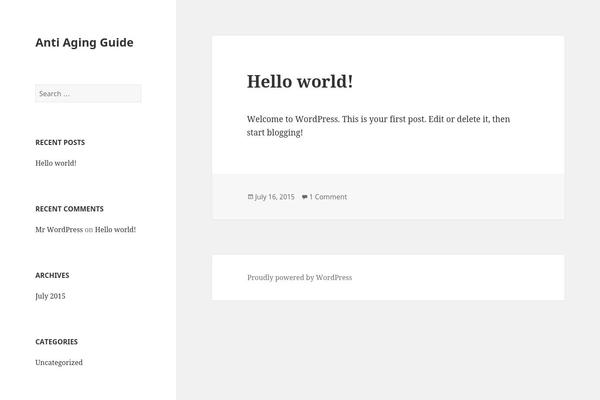This screenshot has width=600, height=400.
Task: Visit the Mr WordPress commenter link
Action: [59, 230]
